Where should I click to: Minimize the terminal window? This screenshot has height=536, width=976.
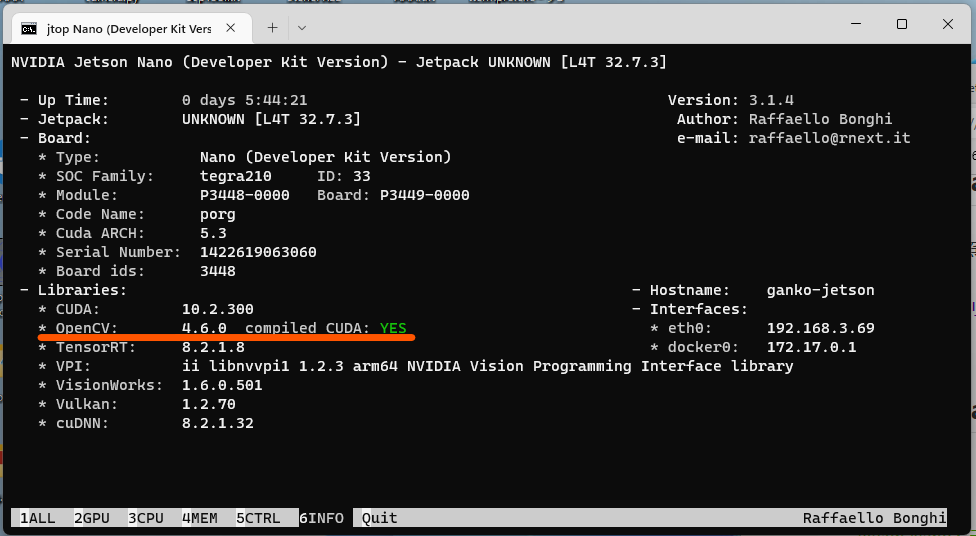point(856,24)
